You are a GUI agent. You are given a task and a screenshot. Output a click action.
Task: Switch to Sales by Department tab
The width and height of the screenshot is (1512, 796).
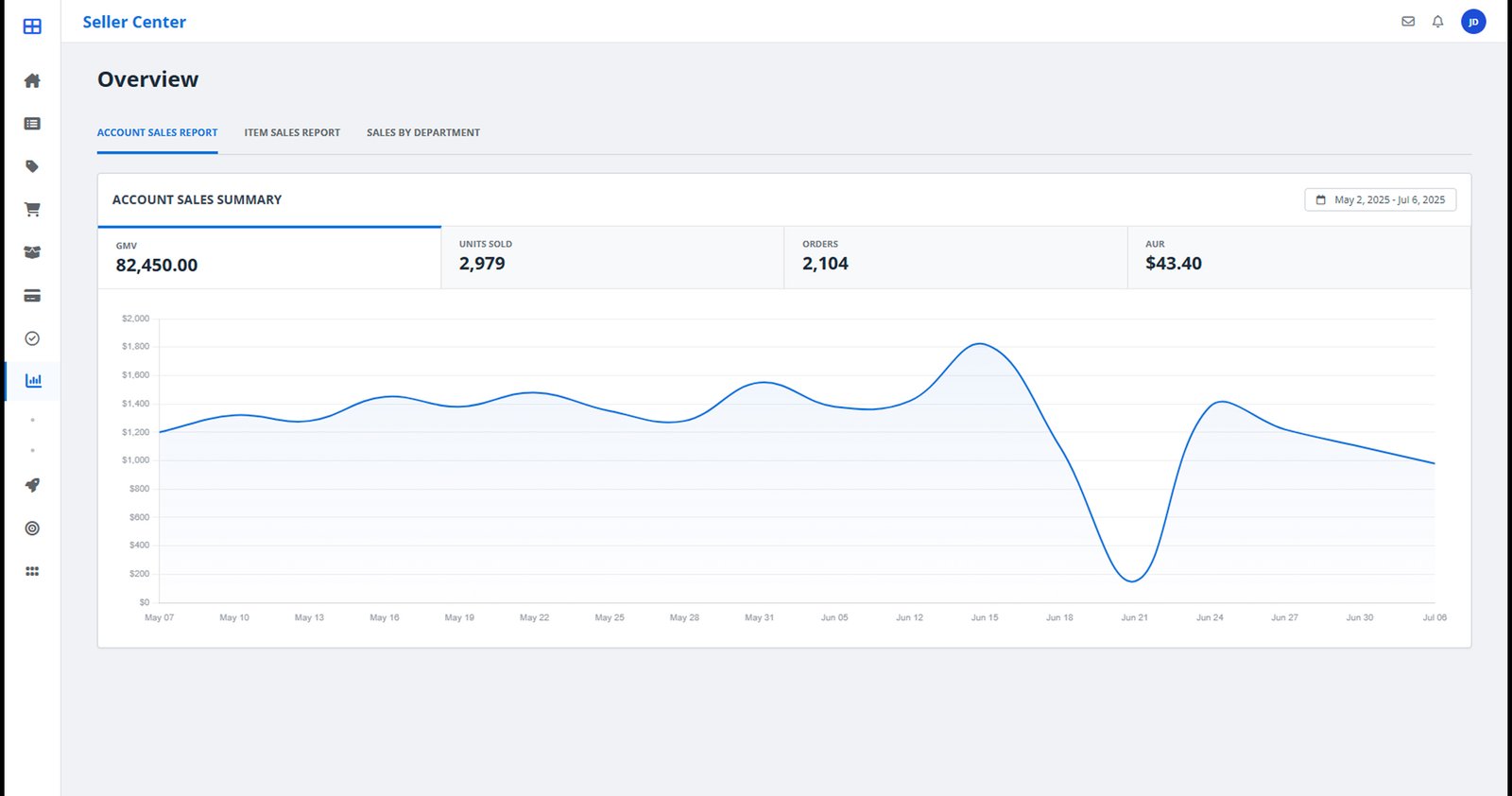point(422,133)
